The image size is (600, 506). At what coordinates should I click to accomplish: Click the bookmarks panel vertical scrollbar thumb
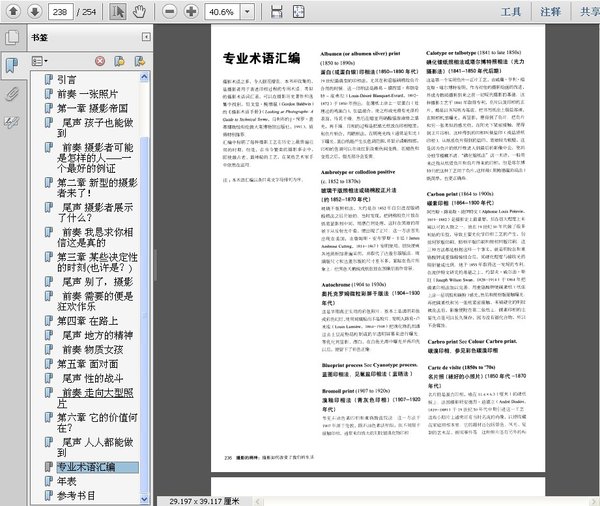pos(144,314)
